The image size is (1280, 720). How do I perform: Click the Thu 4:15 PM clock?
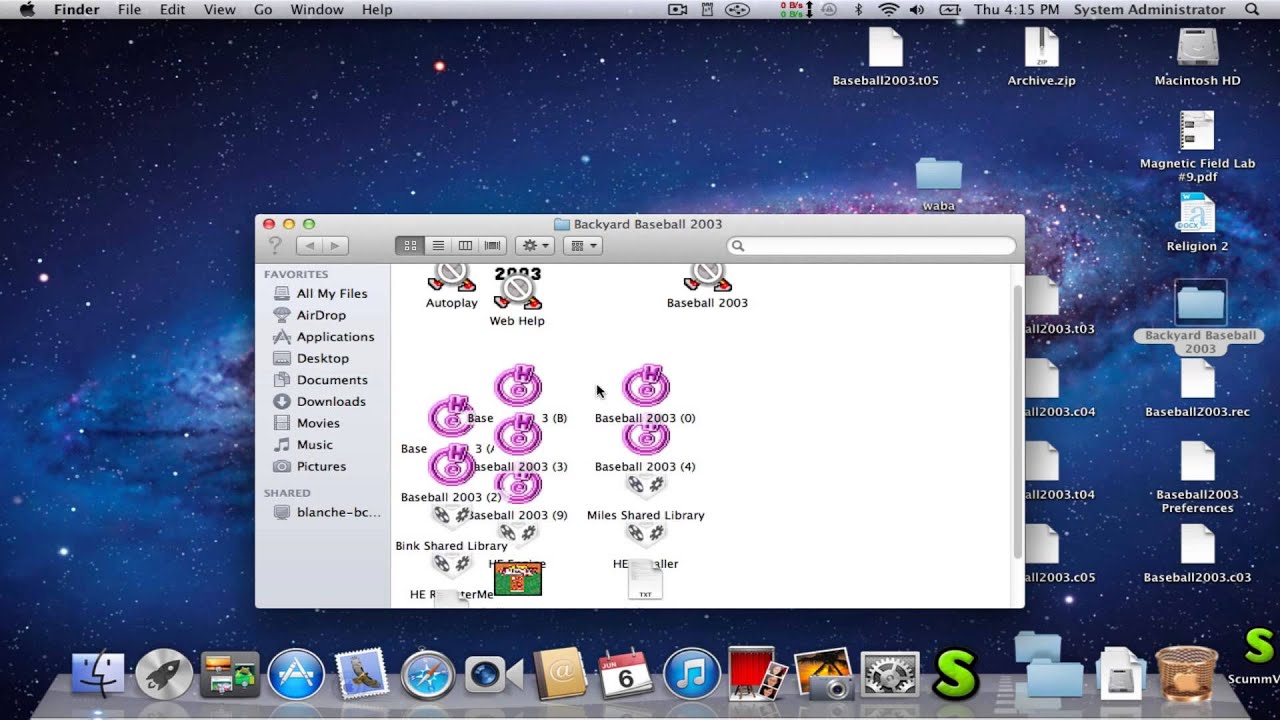(x=1016, y=10)
